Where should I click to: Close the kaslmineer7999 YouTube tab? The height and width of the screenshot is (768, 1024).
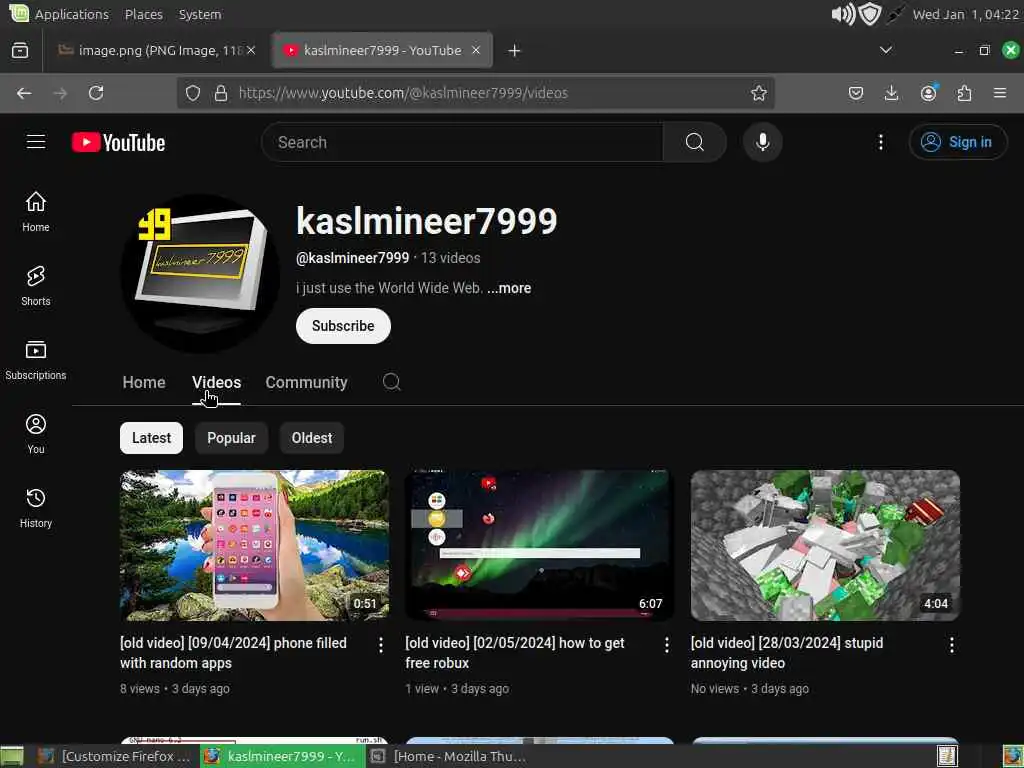click(476, 50)
